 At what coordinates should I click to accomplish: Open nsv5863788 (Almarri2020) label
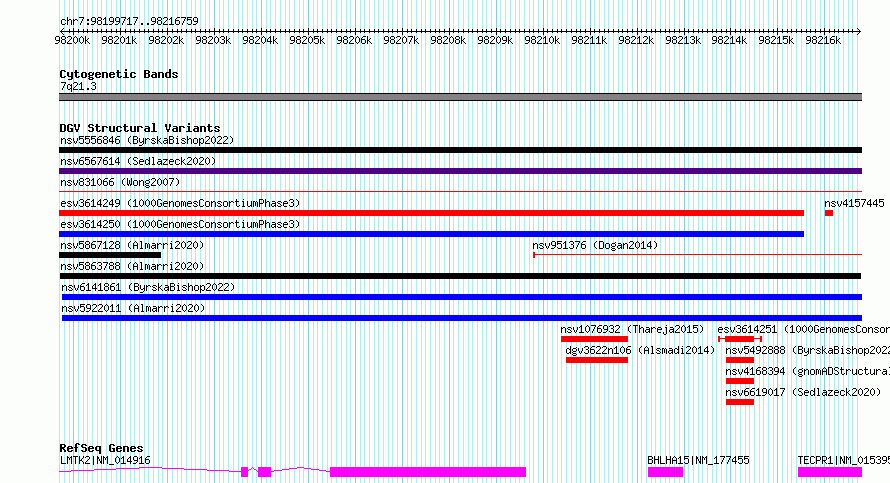pos(132,266)
